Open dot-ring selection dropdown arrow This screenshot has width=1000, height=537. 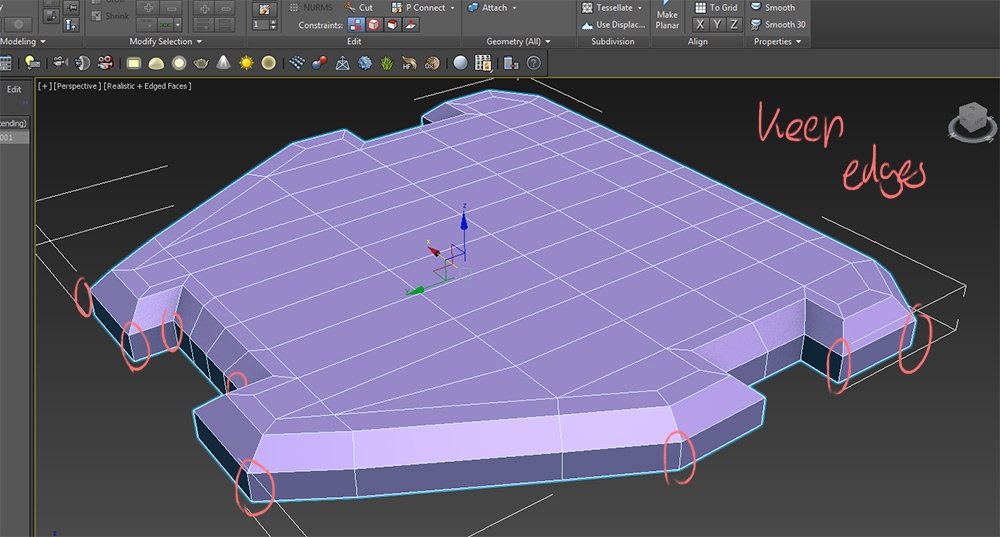(178, 25)
